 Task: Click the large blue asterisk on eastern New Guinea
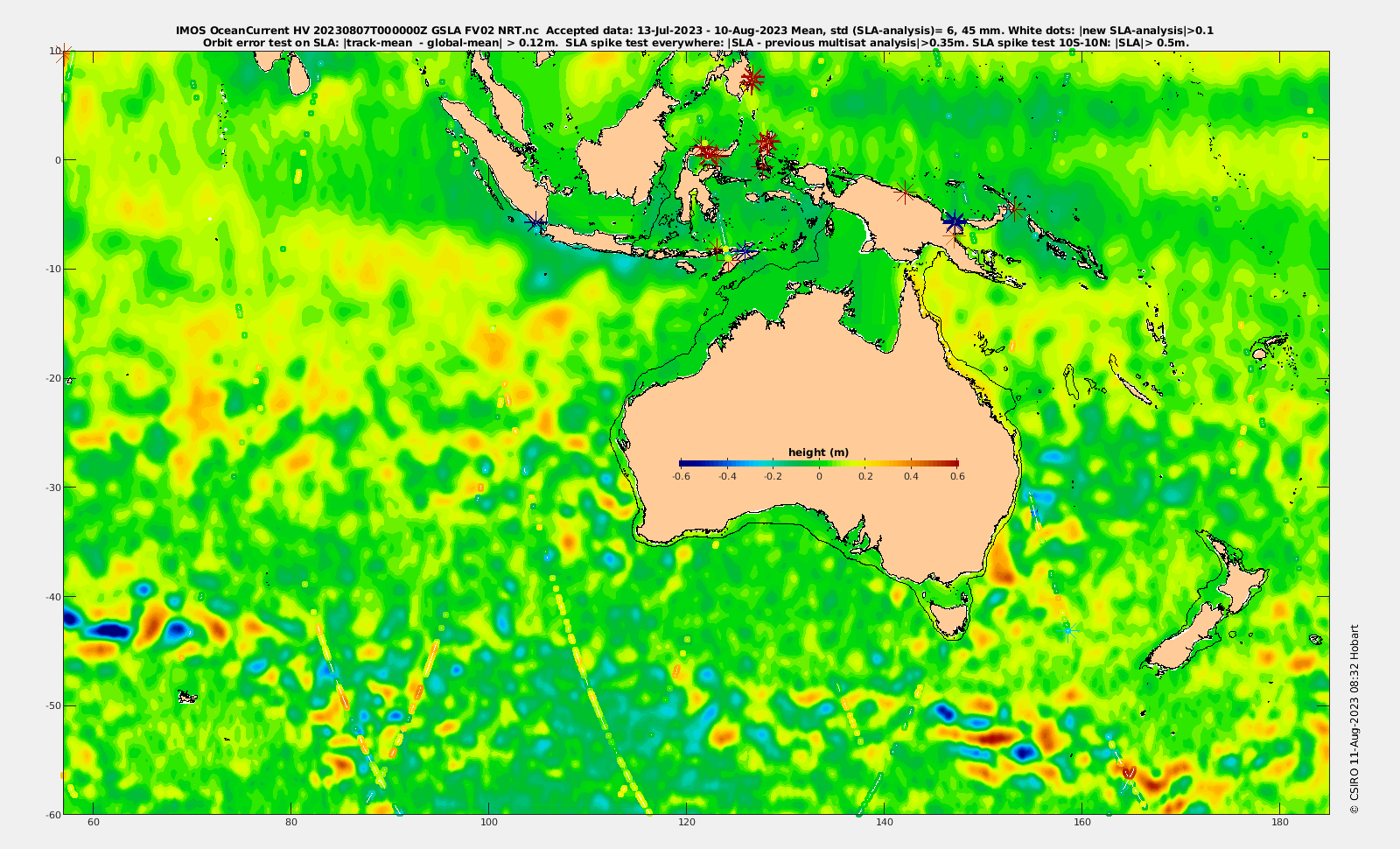tap(955, 221)
